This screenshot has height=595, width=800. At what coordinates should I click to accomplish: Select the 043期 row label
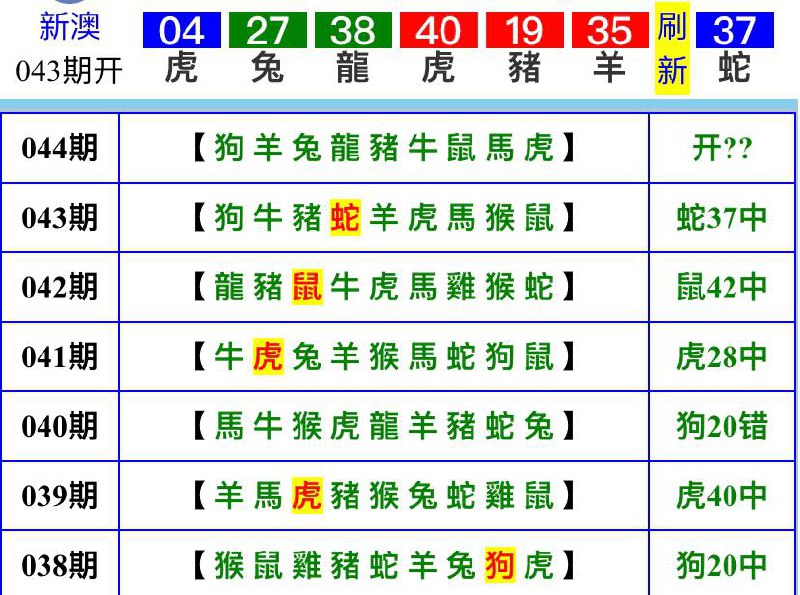(x=60, y=217)
